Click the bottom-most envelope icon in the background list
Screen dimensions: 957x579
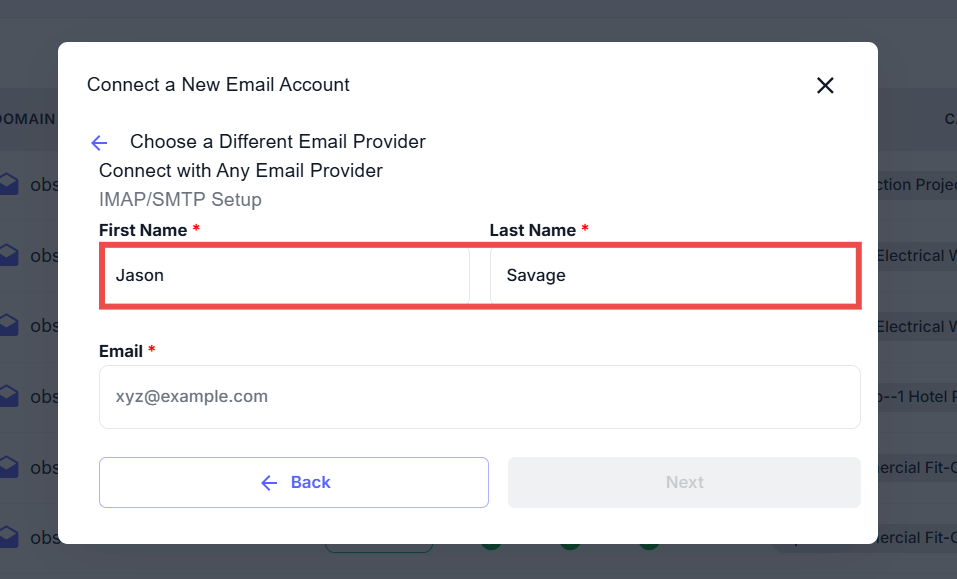[x=9, y=537]
